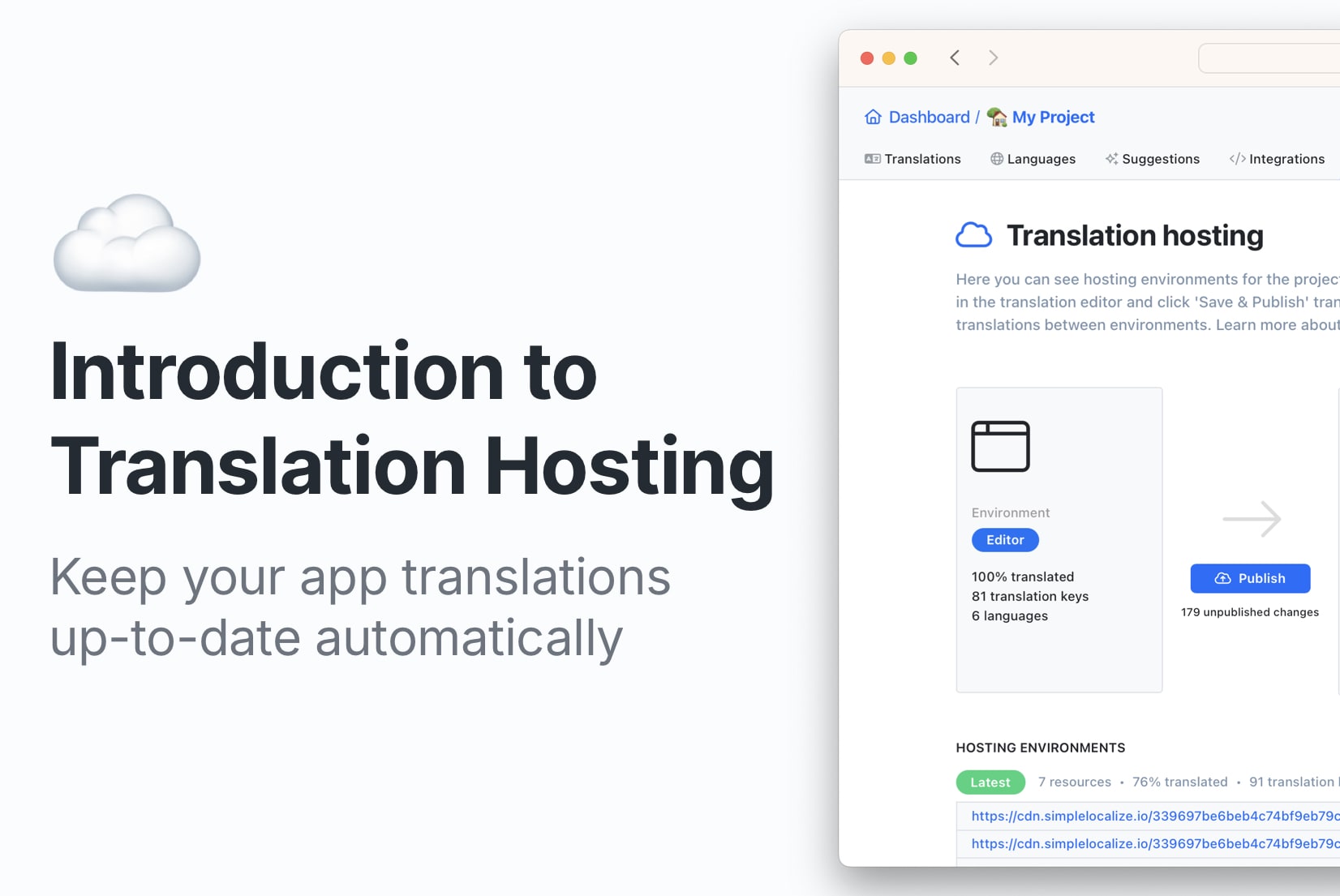The image size is (1340, 896).
Task: Click the cloud icon beside Translation hosting
Action: [x=973, y=235]
